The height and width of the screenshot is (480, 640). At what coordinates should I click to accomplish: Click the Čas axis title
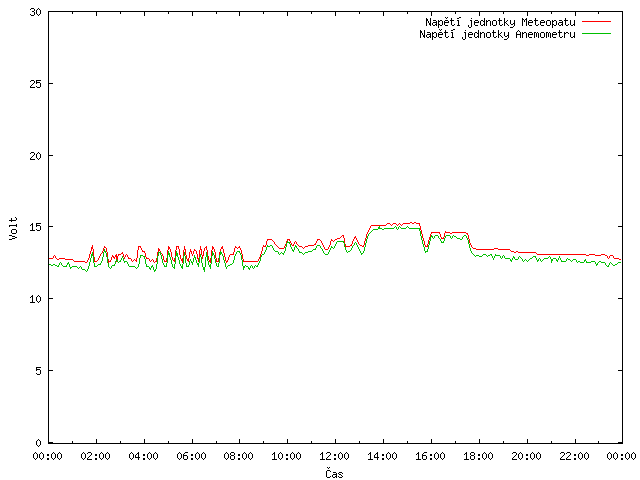click(334, 473)
